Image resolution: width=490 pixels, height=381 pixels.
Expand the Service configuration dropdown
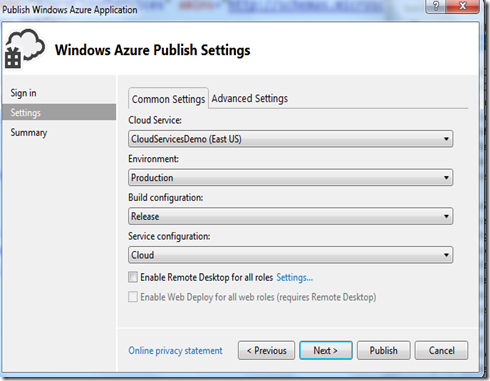[x=290, y=255]
